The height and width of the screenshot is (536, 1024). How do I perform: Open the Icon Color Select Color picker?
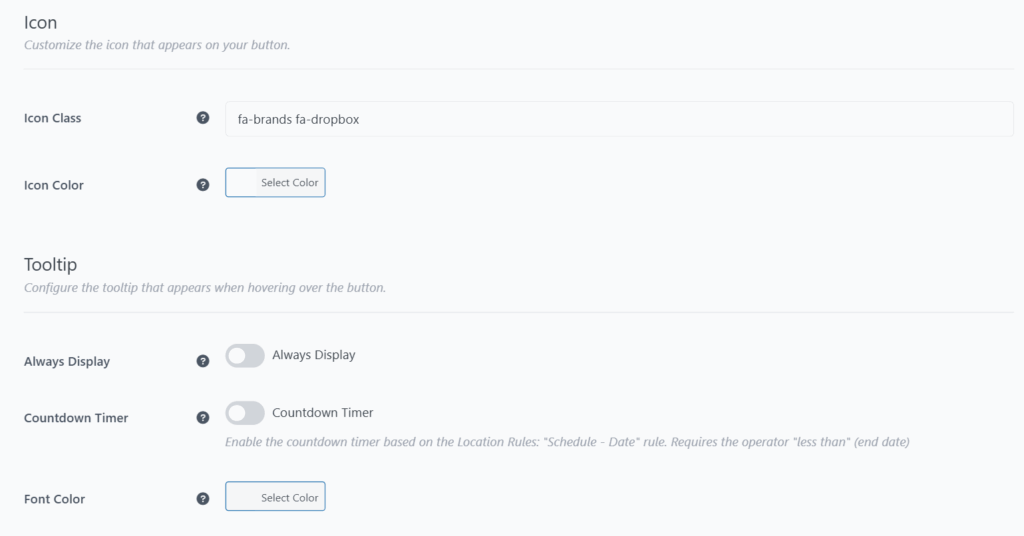[x=275, y=183]
